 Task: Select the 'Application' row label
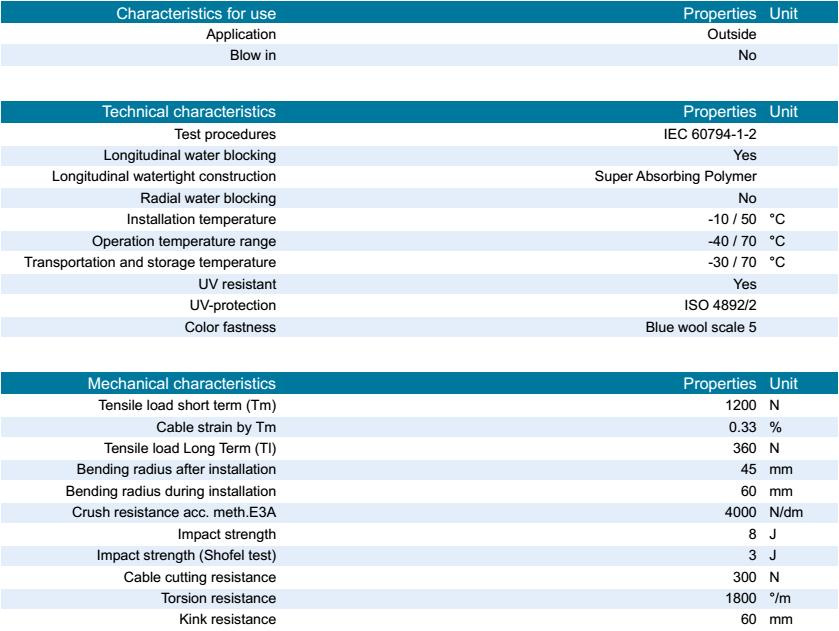[241, 35]
